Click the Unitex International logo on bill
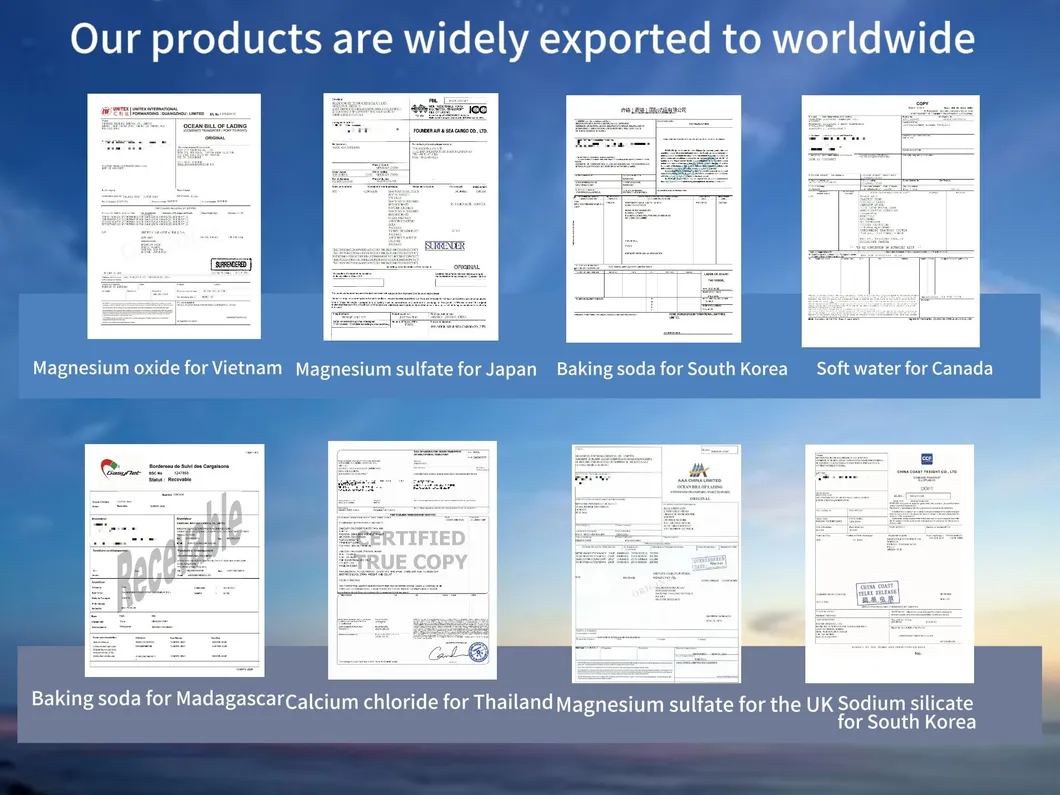Image resolution: width=1060 pixels, height=795 pixels. (x=115, y=112)
